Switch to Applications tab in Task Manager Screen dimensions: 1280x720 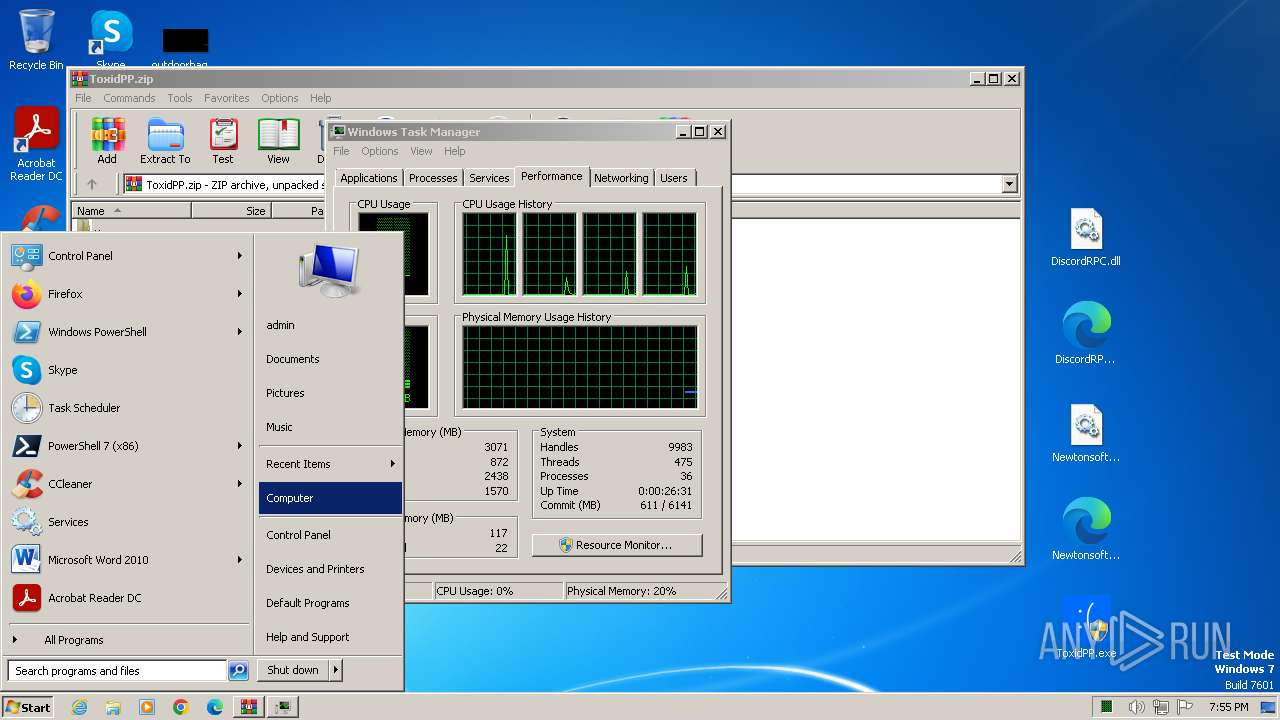point(369,178)
